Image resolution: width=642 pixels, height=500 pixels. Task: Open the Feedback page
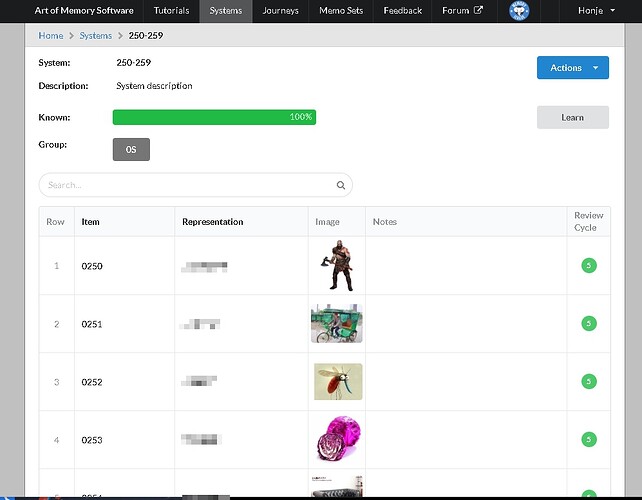[402, 11]
